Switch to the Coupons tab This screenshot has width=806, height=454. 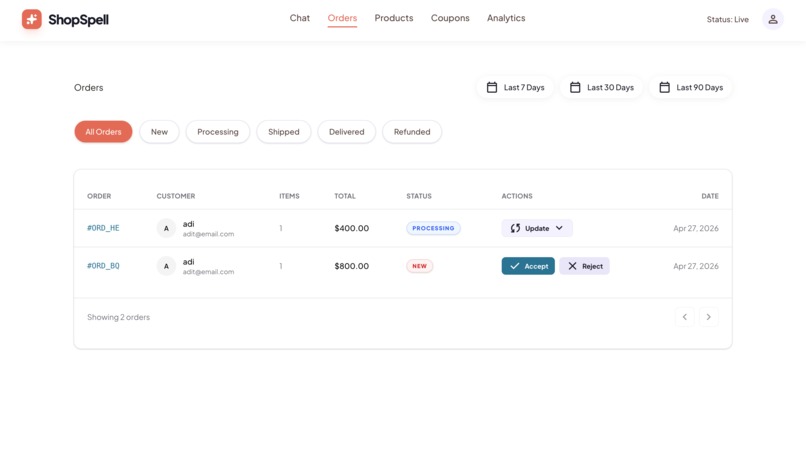click(x=450, y=18)
